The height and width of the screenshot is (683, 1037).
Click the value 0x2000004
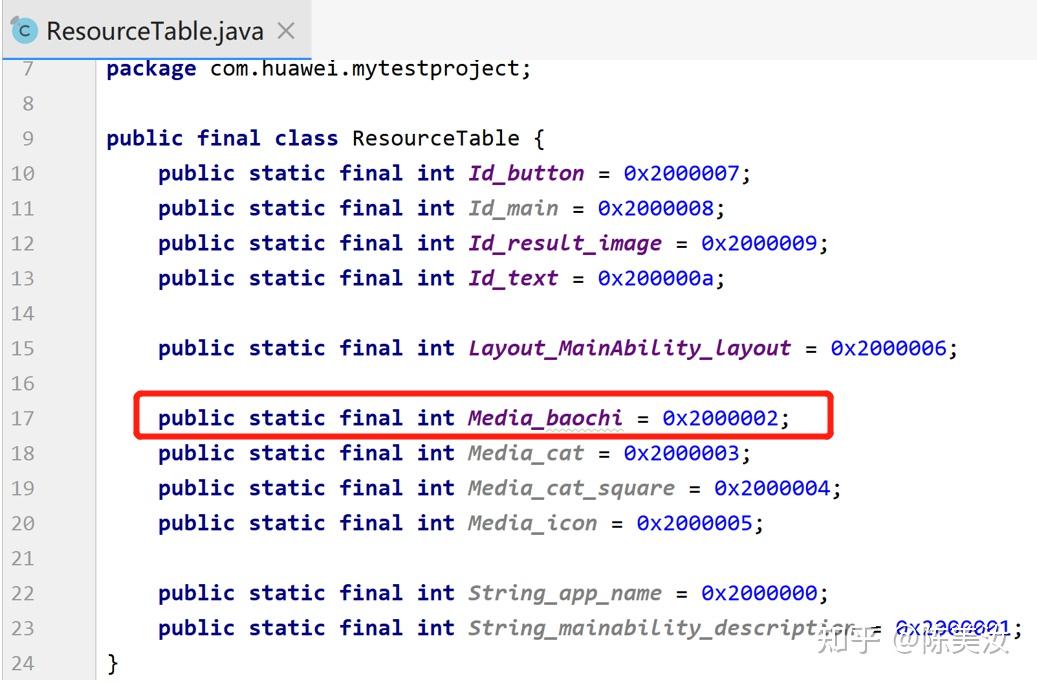pos(772,489)
